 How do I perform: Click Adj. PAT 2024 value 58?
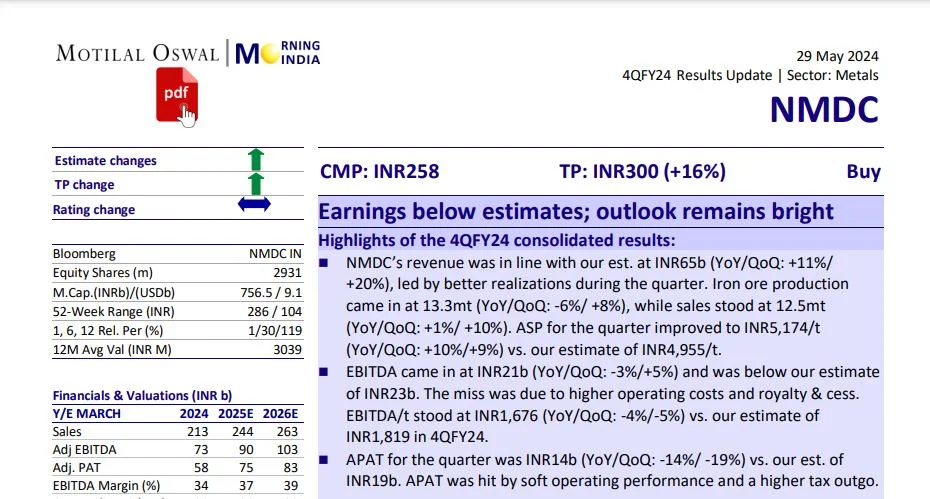point(201,468)
